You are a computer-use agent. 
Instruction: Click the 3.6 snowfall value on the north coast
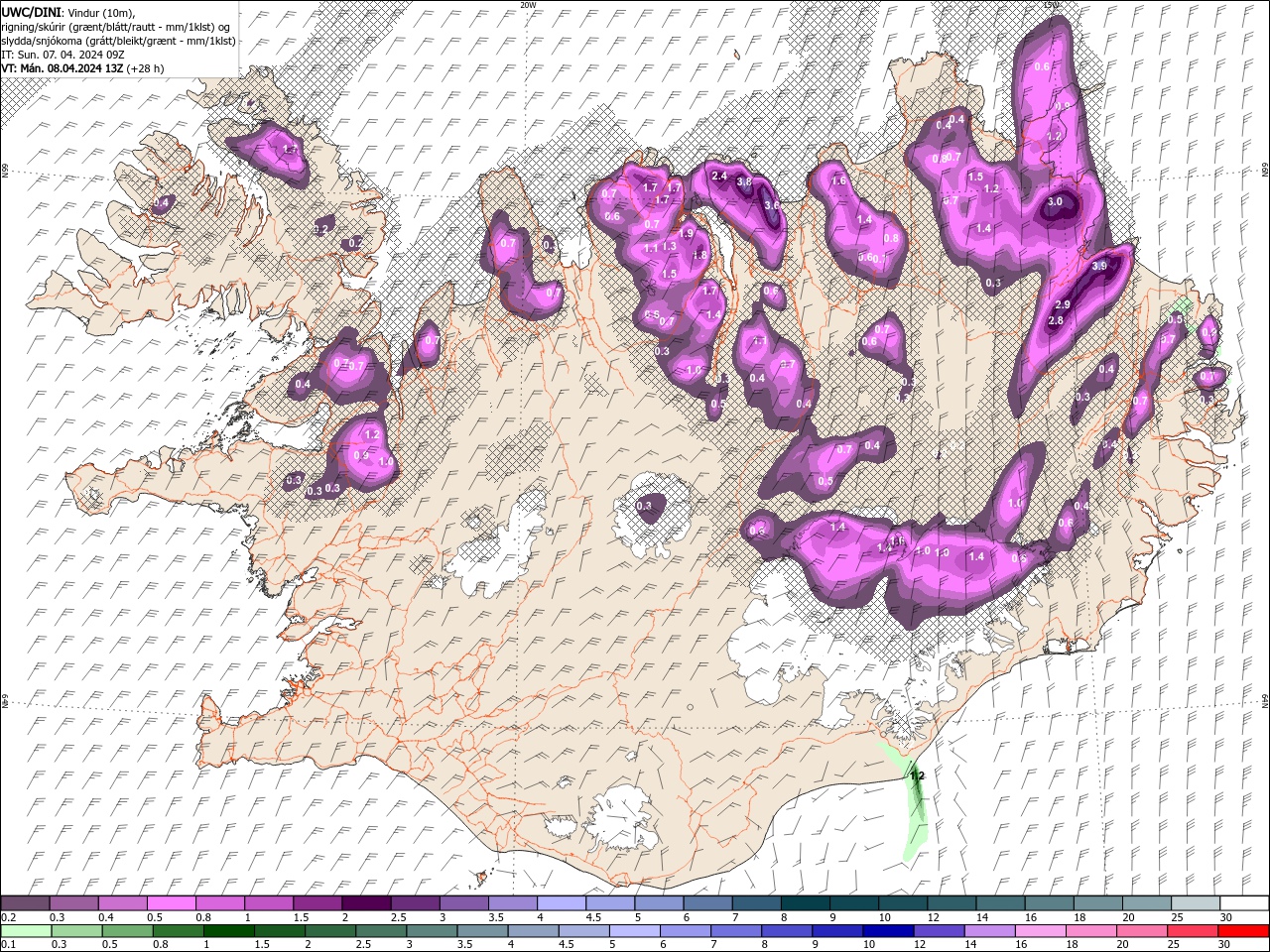point(771,205)
